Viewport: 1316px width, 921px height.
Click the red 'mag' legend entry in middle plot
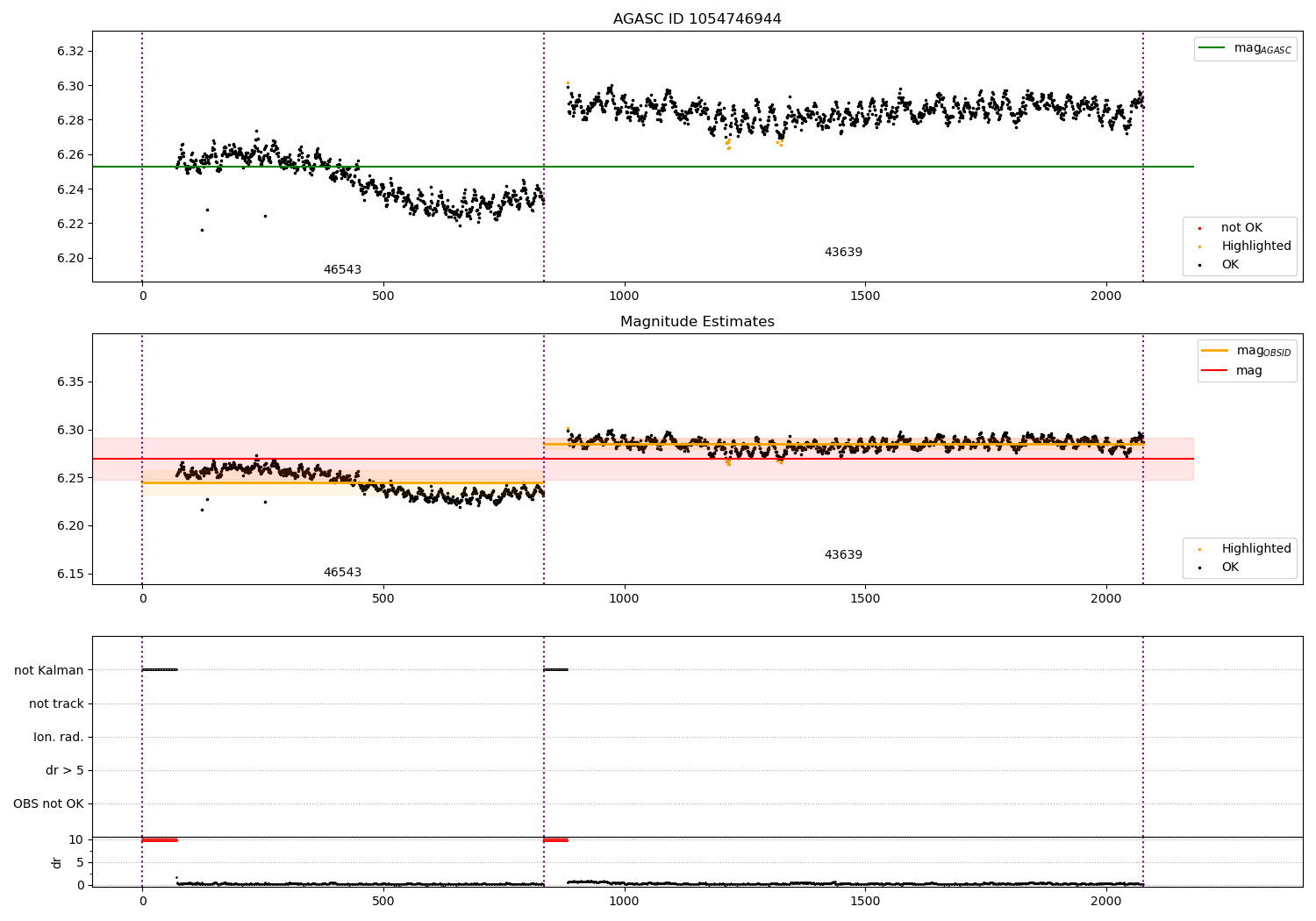pos(1233,371)
